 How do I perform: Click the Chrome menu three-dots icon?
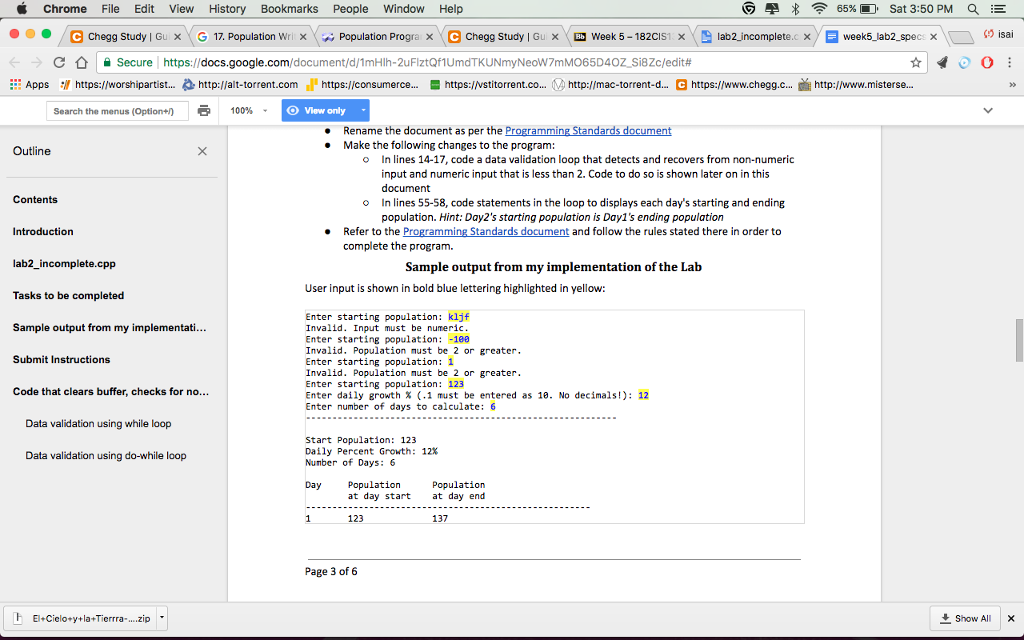[1008, 62]
